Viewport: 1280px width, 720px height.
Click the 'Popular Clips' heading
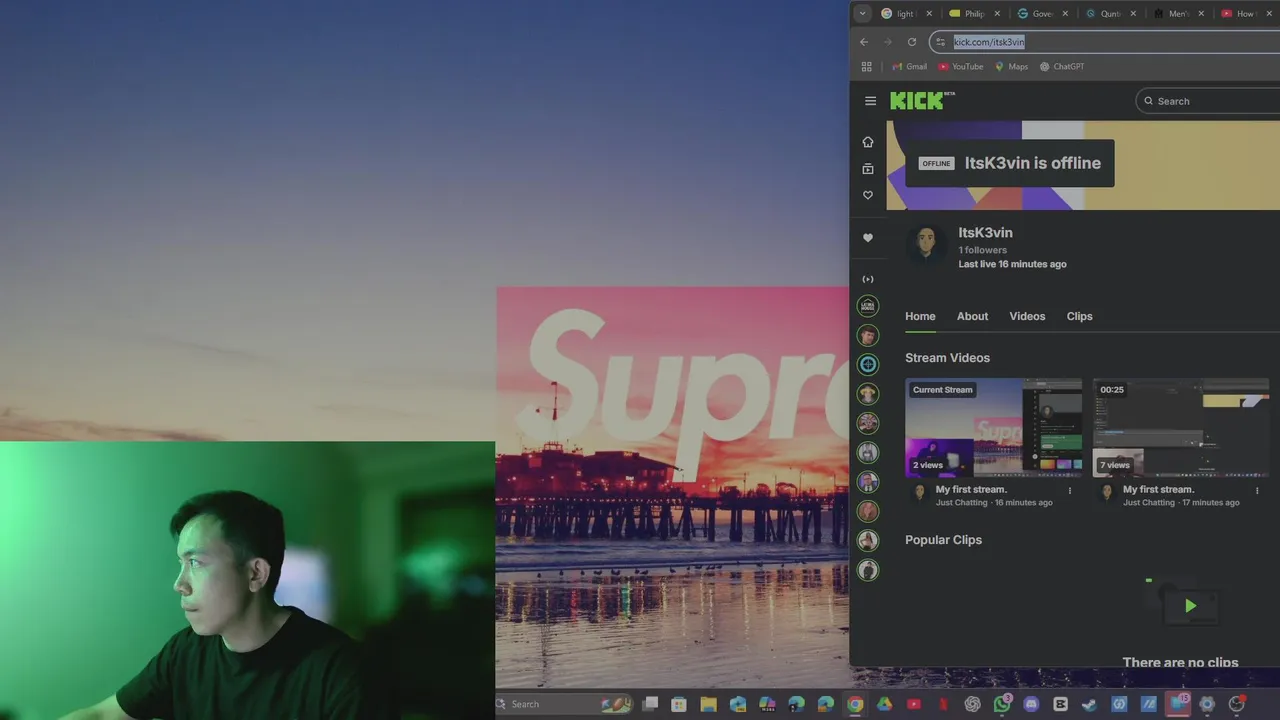[x=943, y=540]
